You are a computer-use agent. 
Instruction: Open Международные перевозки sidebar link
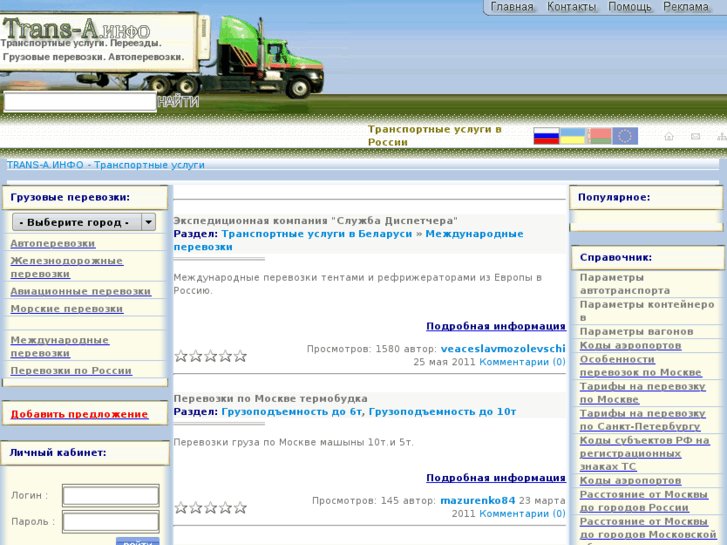point(60,346)
